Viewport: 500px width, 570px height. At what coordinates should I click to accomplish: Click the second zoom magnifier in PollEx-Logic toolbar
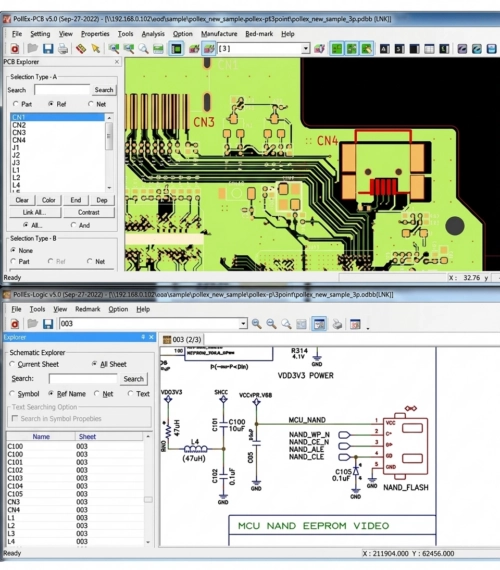click(x=271, y=324)
